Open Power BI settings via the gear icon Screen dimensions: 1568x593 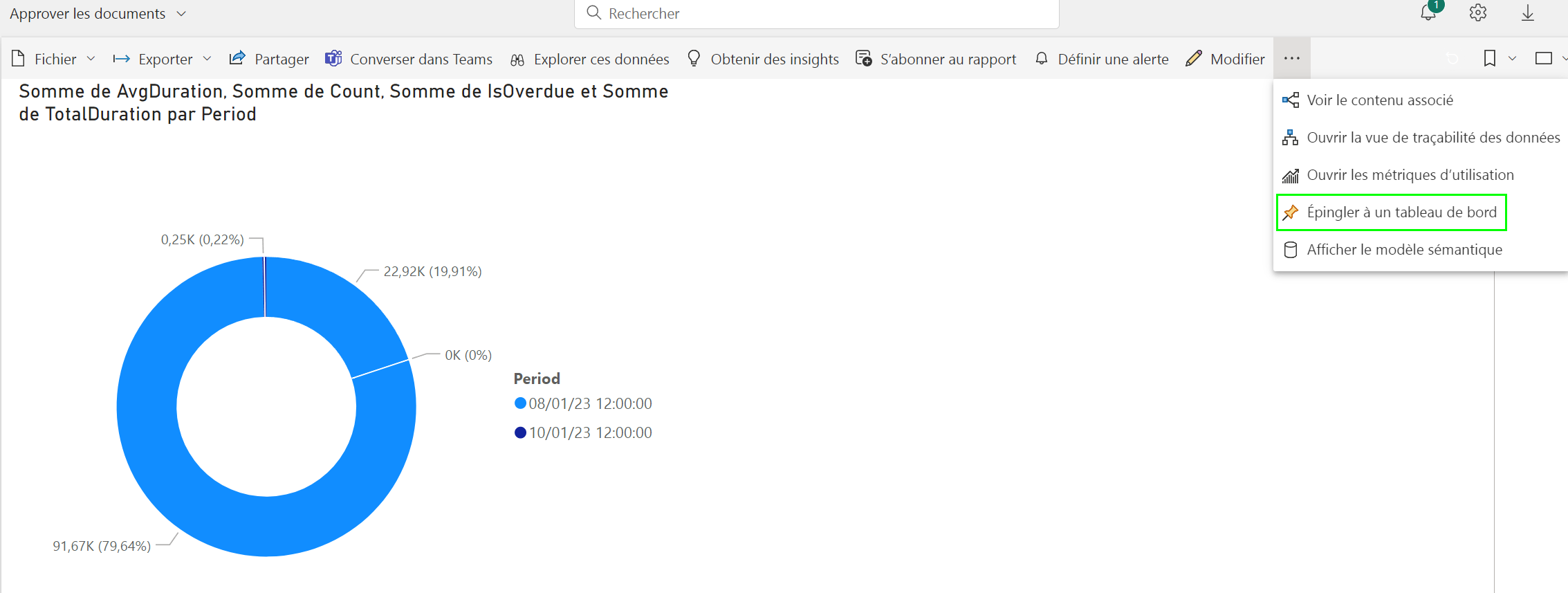tap(1477, 12)
